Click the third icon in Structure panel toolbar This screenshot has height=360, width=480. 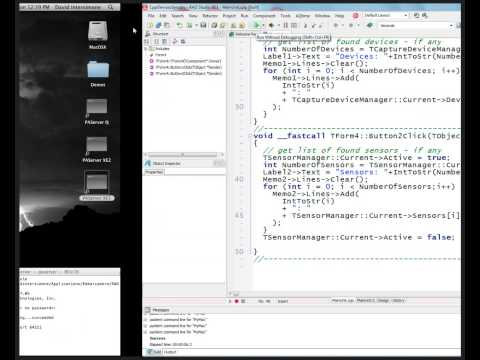(165, 41)
